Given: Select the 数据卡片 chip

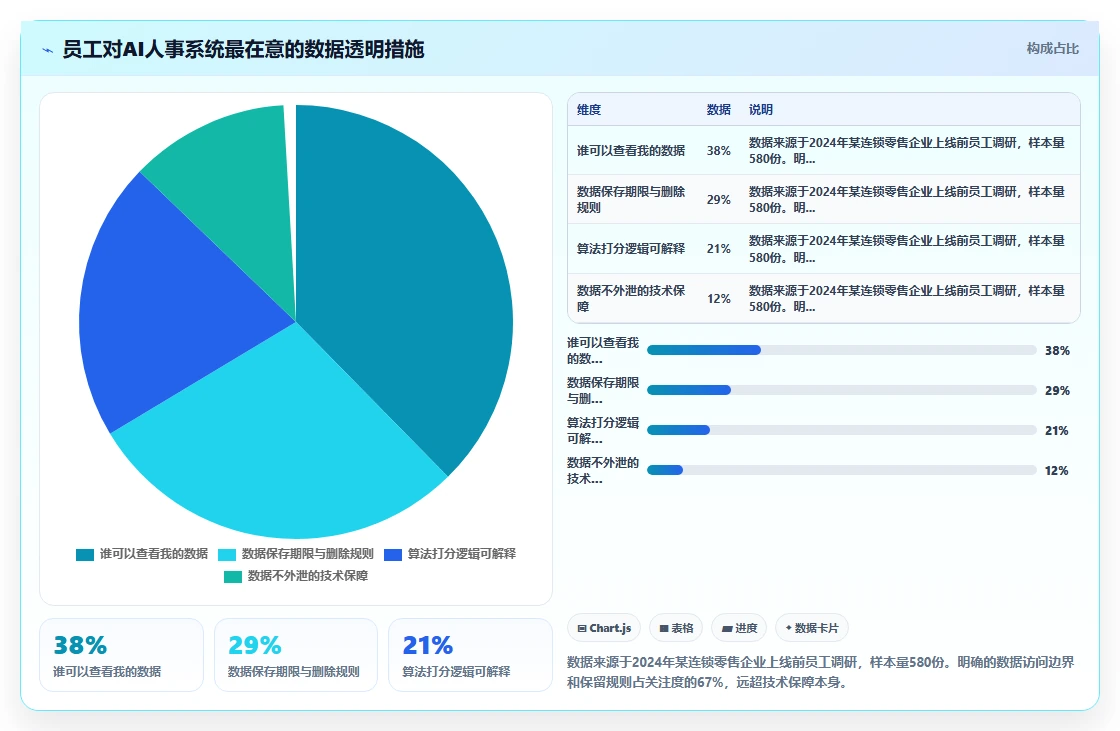Looking at the screenshot, I should [811, 628].
